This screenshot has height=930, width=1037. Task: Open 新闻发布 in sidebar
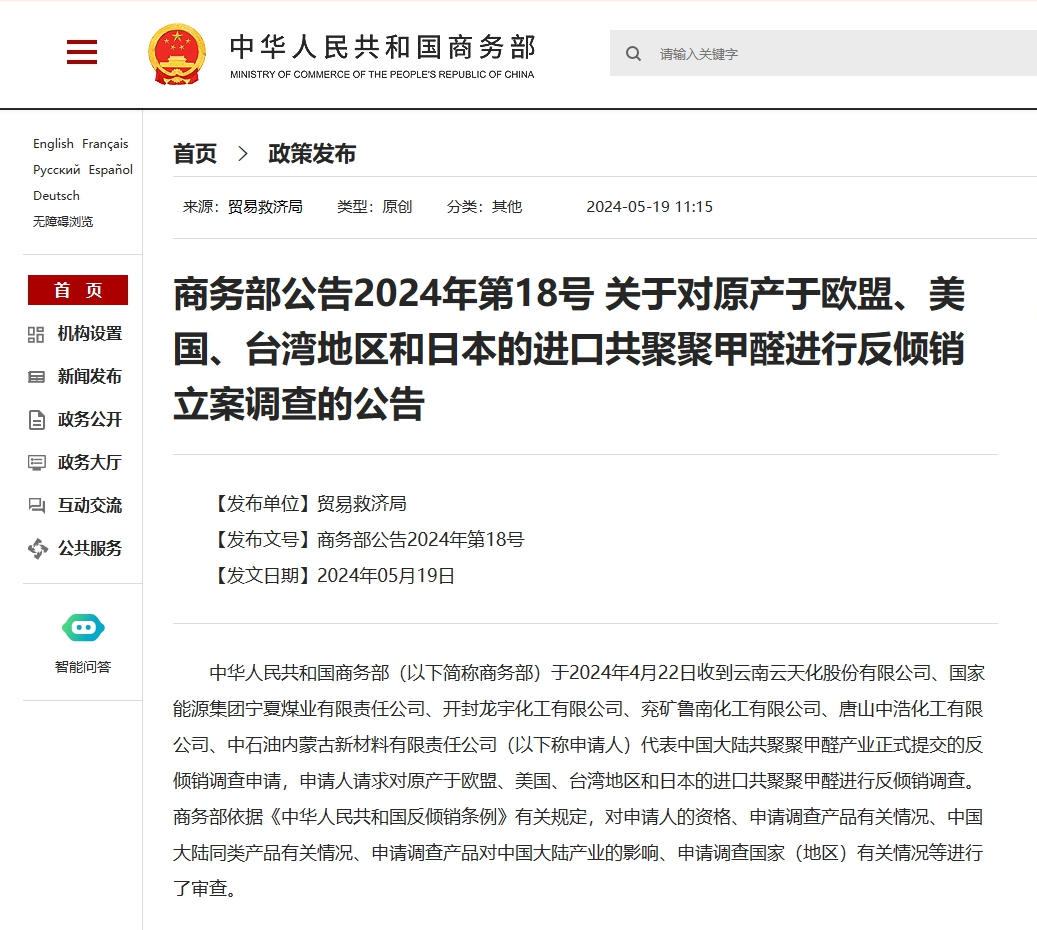click(x=89, y=376)
